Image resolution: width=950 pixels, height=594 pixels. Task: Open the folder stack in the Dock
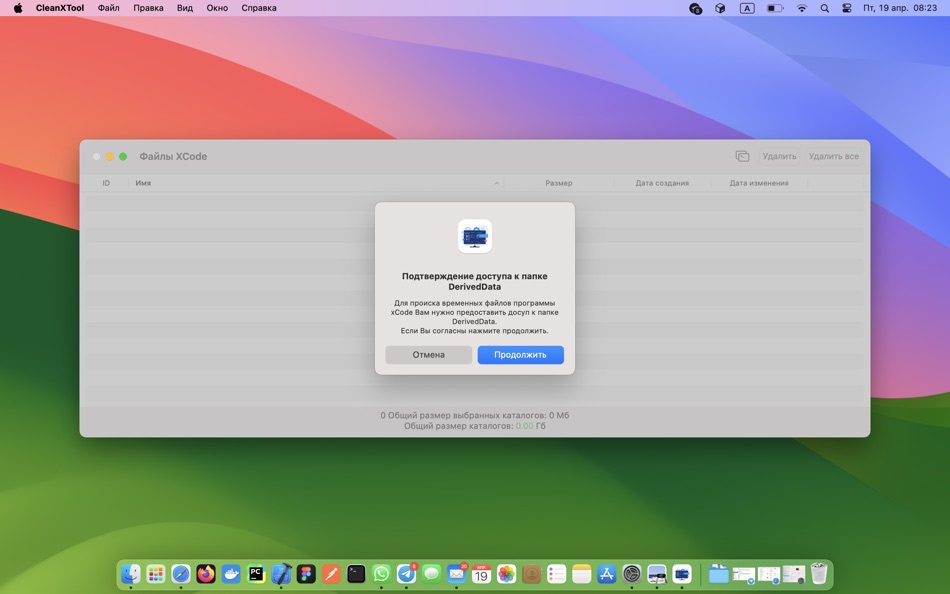click(x=719, y=573)
